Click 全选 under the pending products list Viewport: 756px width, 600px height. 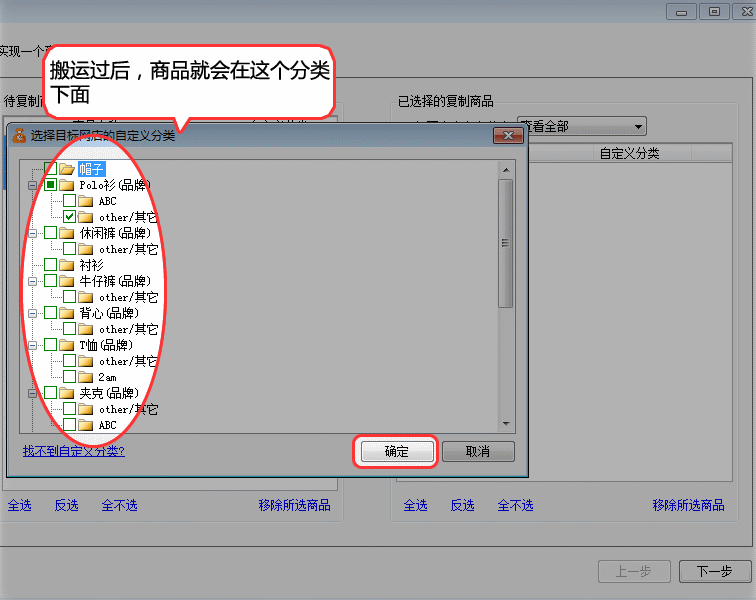[x=20, y=505]
